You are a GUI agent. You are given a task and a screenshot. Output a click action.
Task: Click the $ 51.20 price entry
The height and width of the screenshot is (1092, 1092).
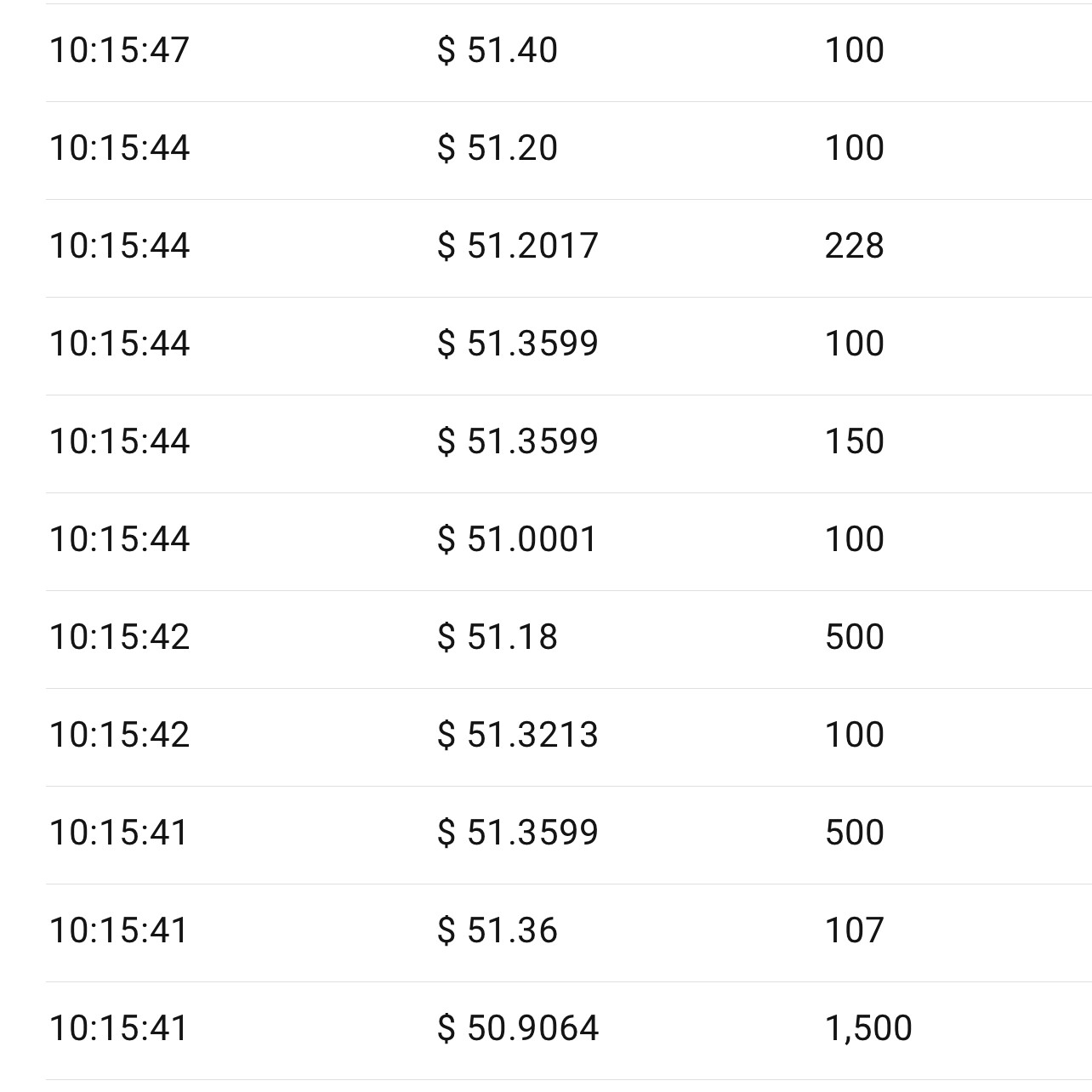point(498,148)
